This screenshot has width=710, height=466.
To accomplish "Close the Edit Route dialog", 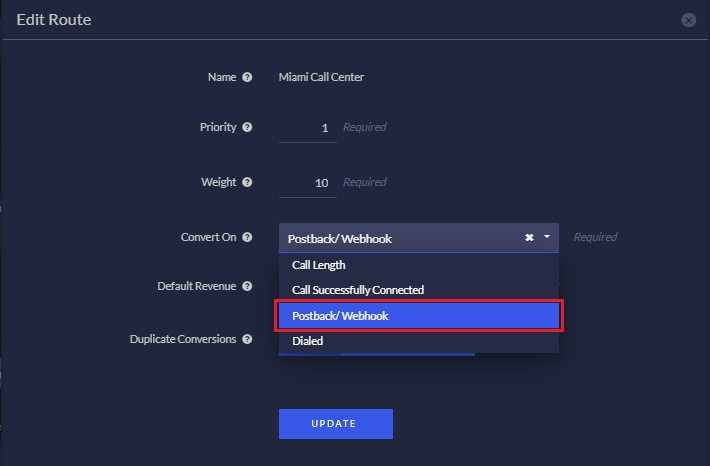I will point(689,20).
